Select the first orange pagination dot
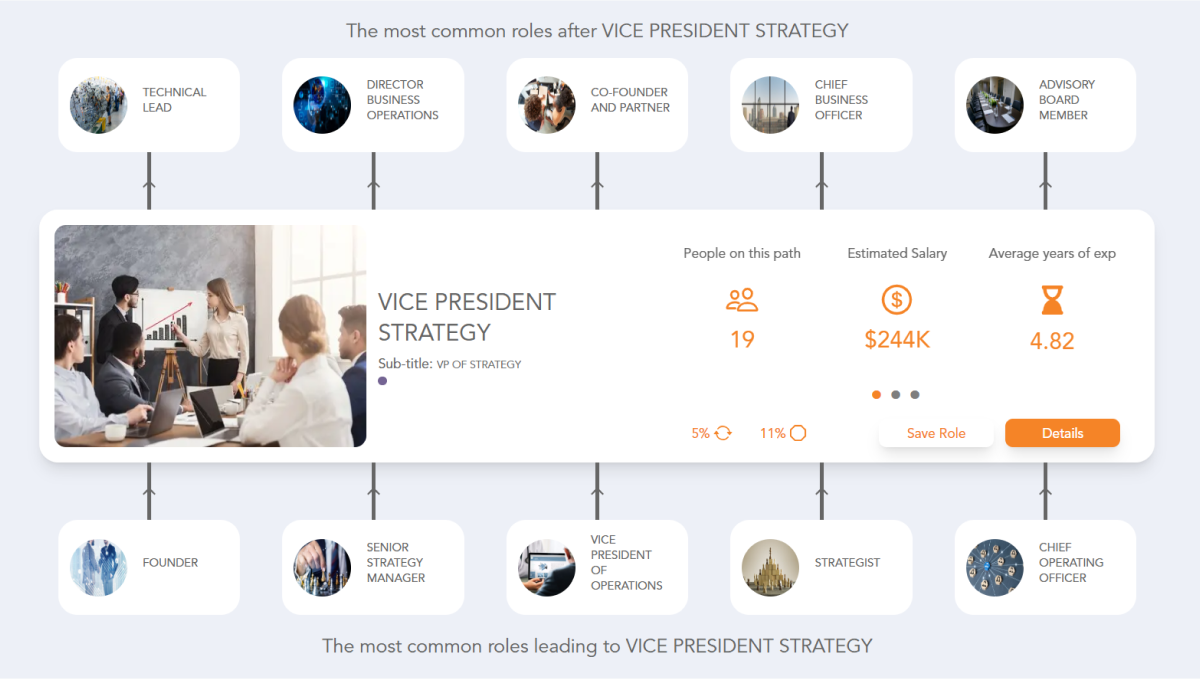Viewport: 1200px width, 679px height. click(x=876, y=394)
